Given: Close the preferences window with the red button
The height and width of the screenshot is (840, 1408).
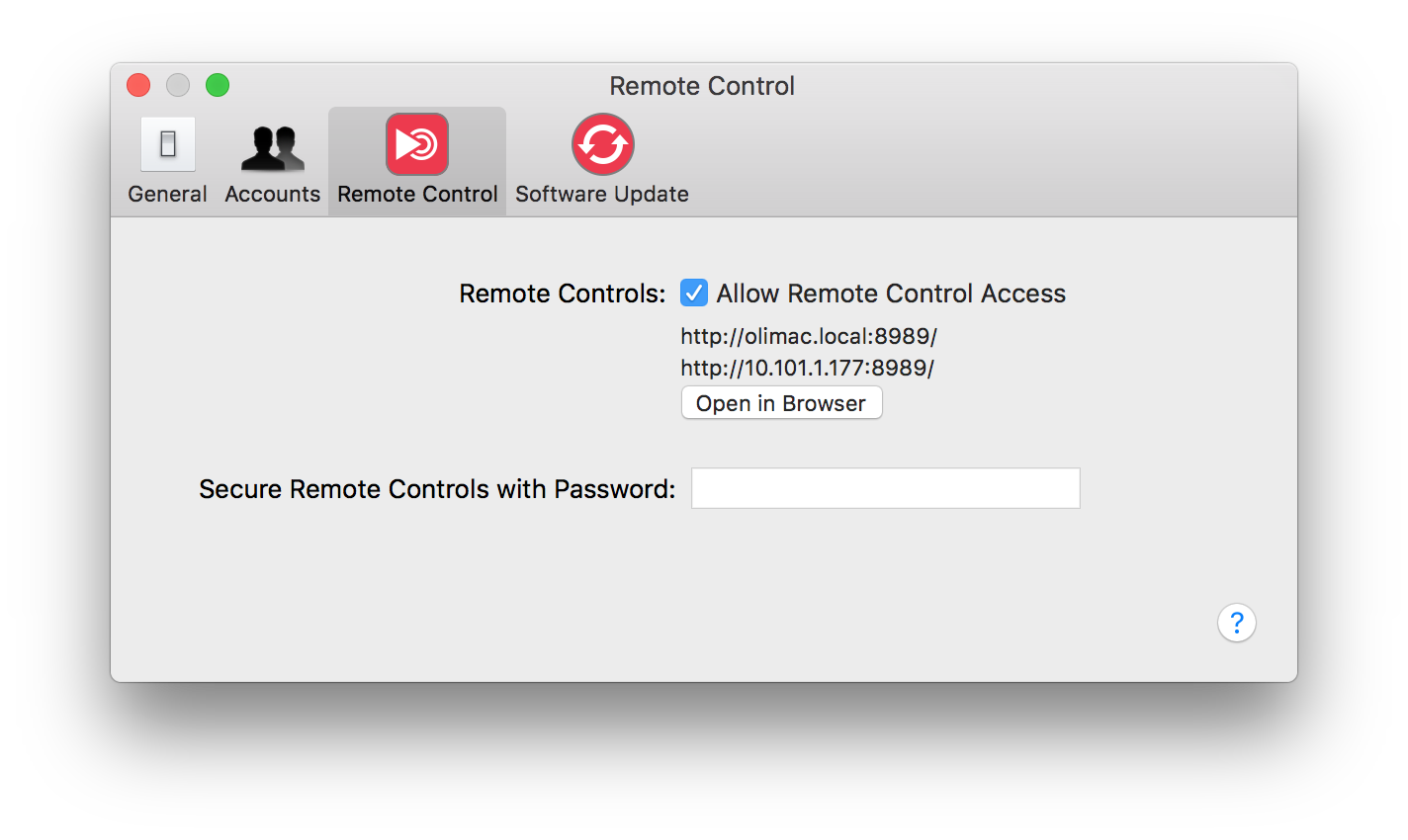Looking at the screenshot, I should [x=138, y=85].
